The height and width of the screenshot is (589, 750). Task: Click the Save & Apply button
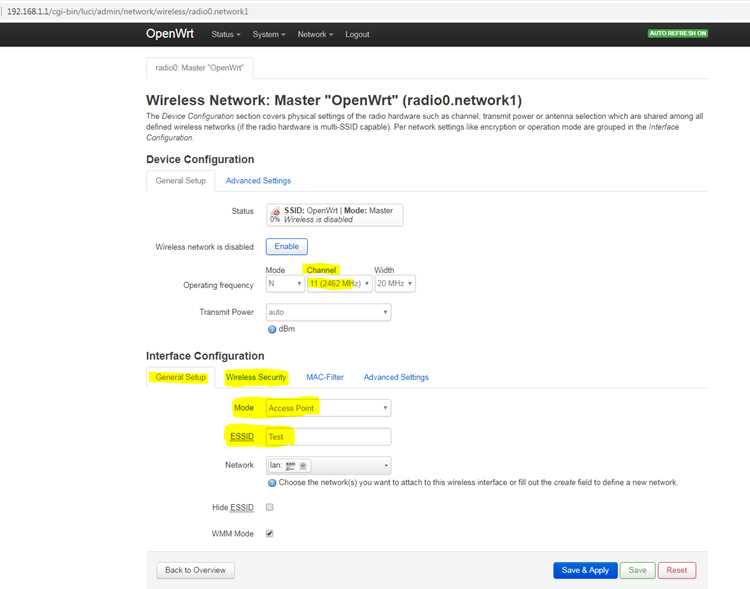585,570
